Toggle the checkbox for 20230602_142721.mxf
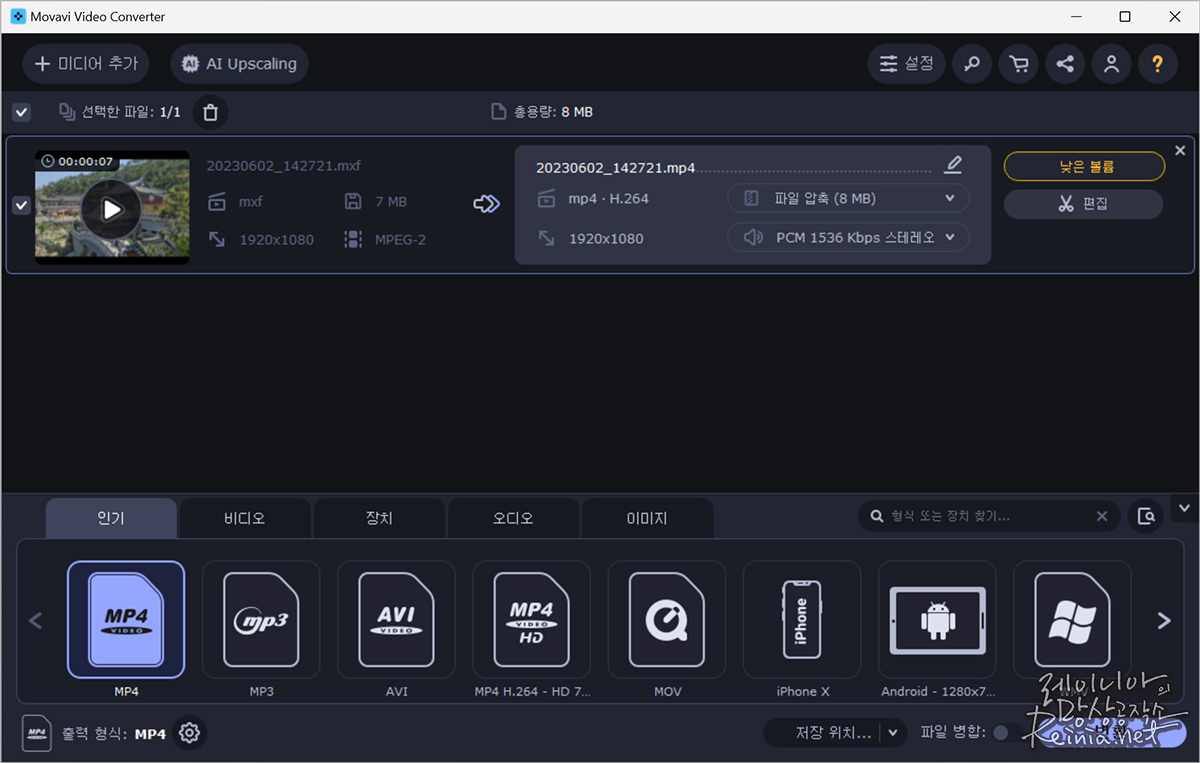The height and width of the screenshot is (763, 1200). pyautogui.click(x=21, y=205)
